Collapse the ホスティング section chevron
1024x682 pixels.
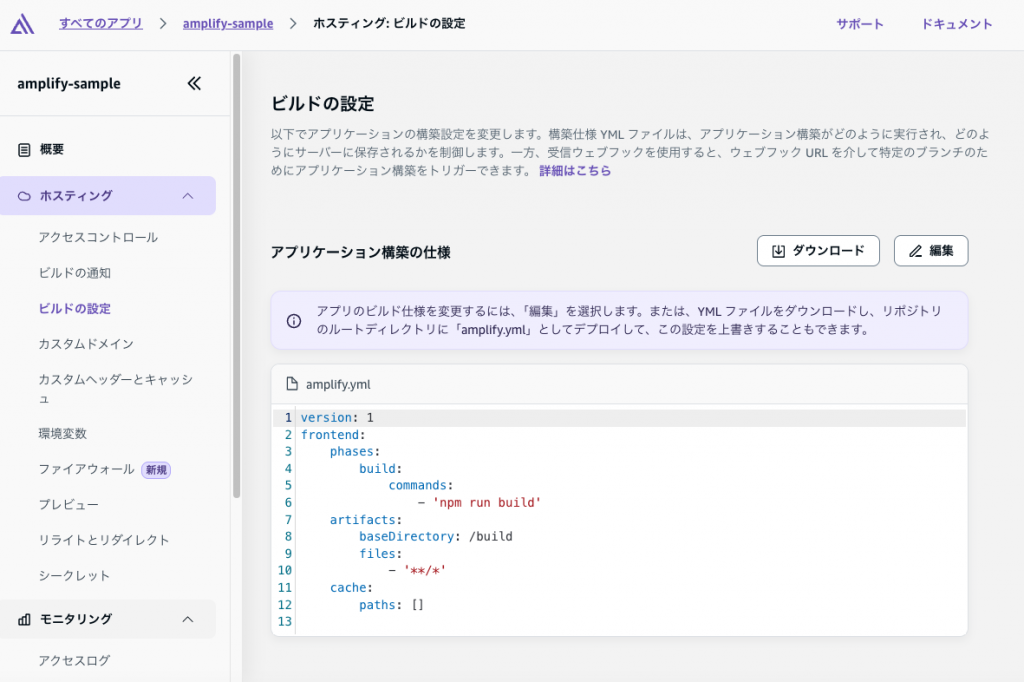pos(187,195)
